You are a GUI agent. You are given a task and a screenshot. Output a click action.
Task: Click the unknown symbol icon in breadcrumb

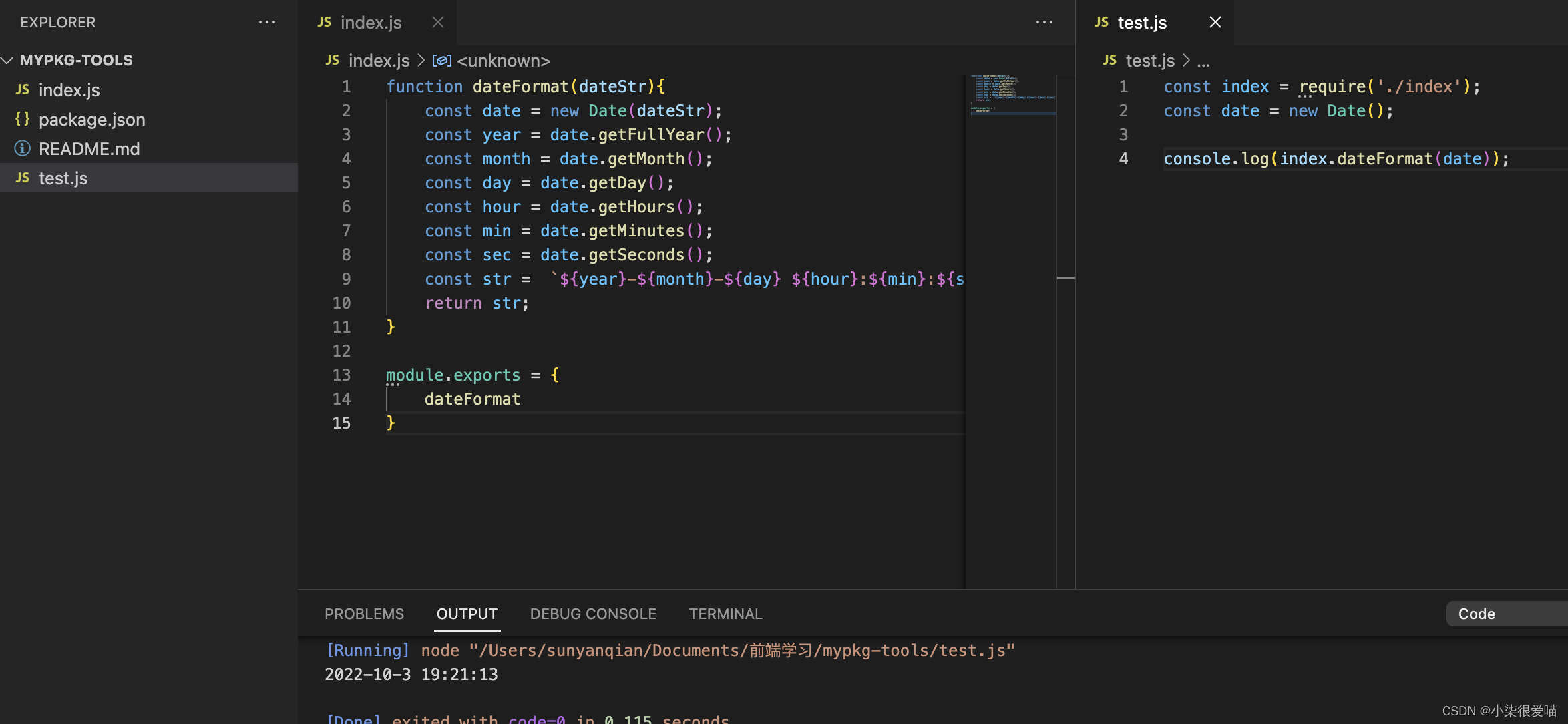pyautogui.click(x=441, y=61)
